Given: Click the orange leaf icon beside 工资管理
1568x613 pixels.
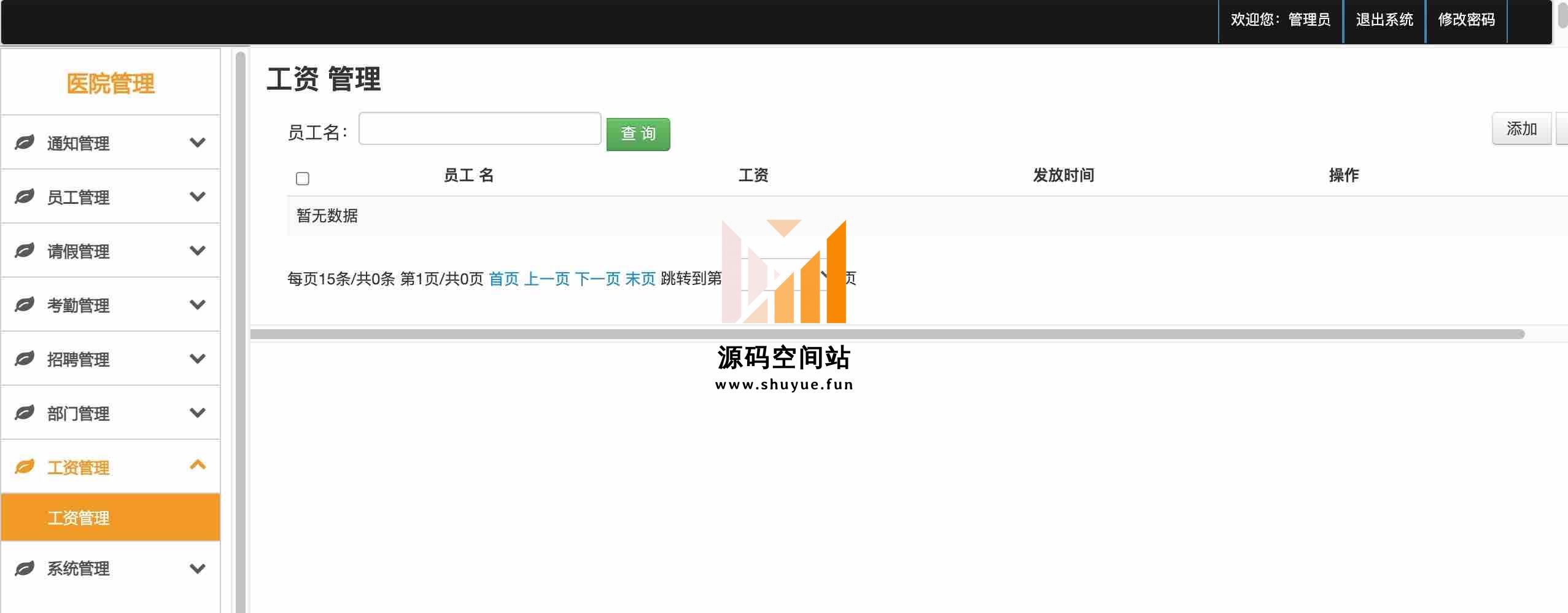Looking at the screenshot, I should tap(25, 467).
